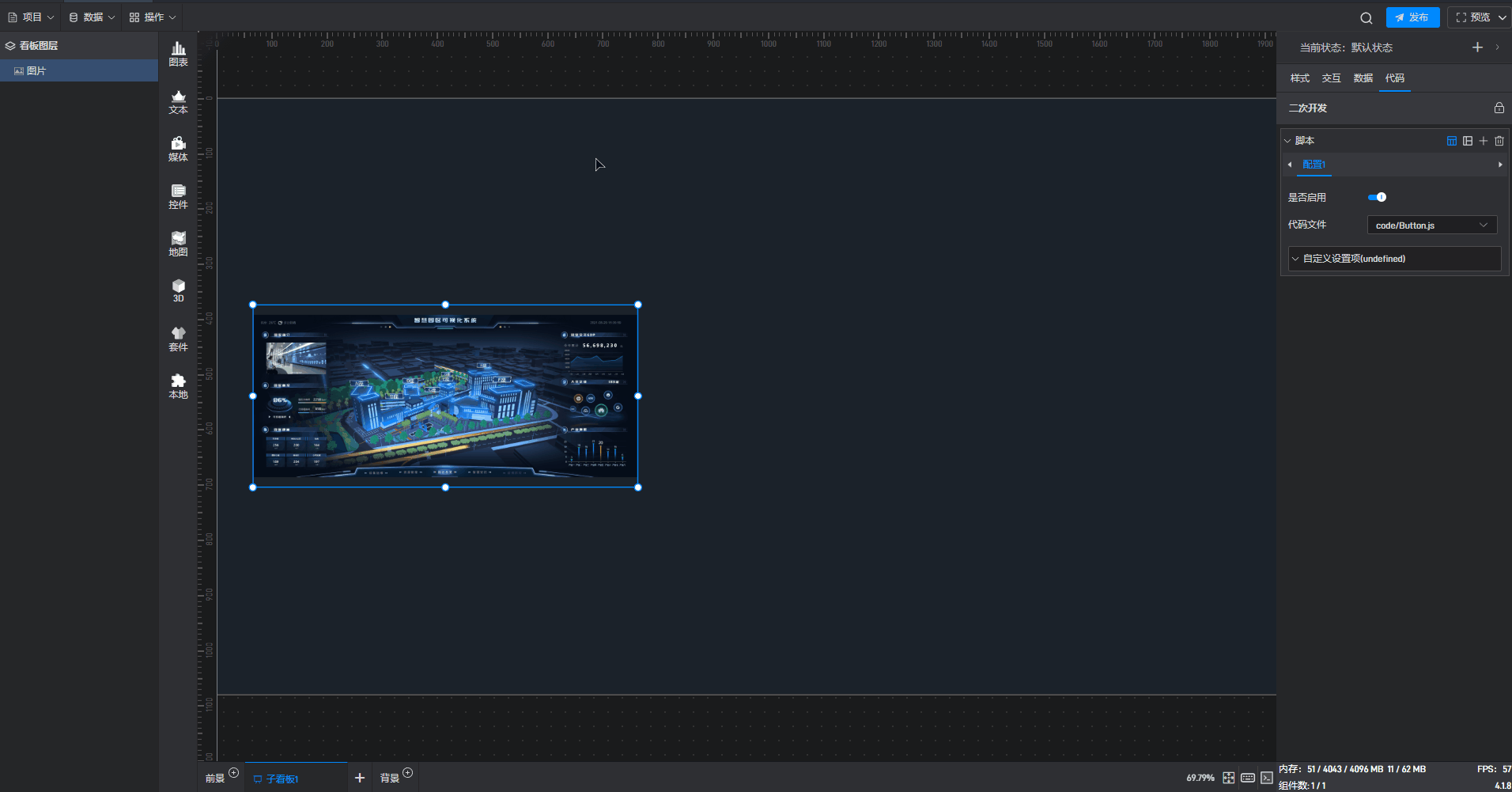Switch to the 交互 tab
This screenshot has width=1512, height=792.
pos(1331,78)
